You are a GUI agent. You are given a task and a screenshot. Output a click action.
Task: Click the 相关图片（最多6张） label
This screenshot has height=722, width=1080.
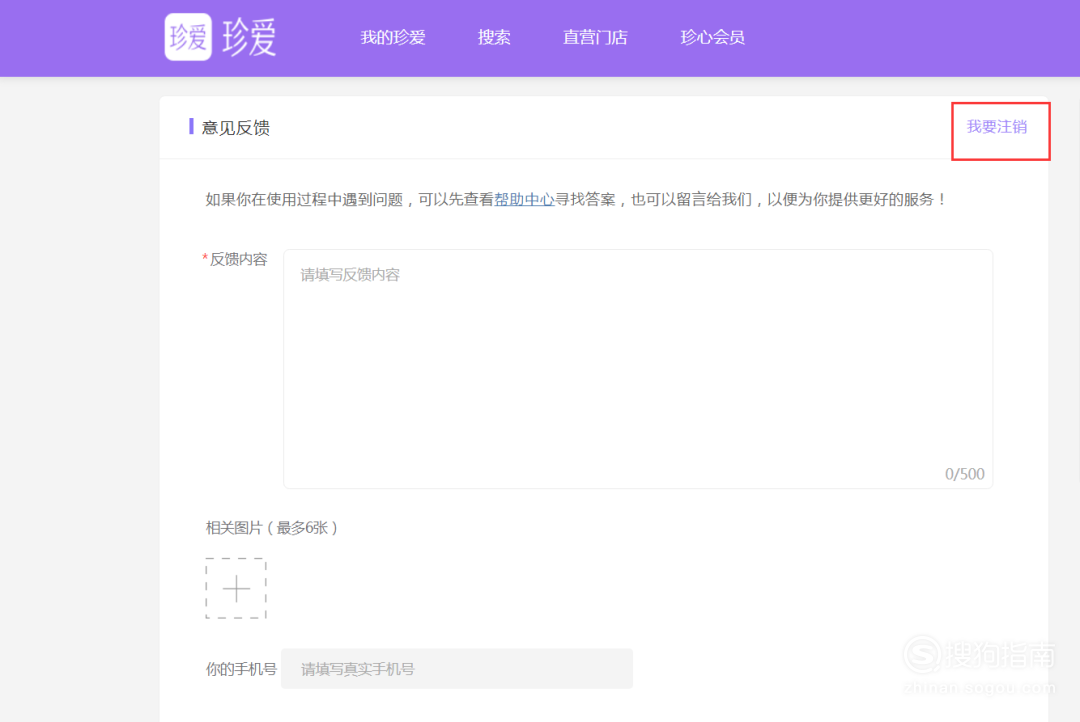point(272,528)
